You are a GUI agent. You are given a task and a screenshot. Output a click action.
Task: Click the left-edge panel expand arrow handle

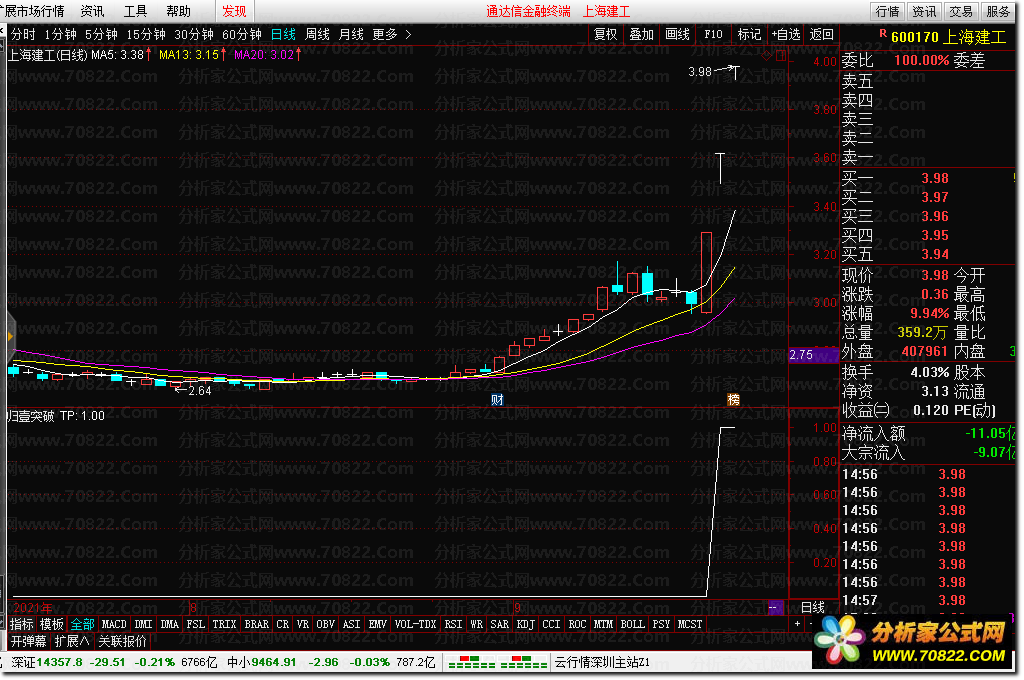(x=10, y=336)
